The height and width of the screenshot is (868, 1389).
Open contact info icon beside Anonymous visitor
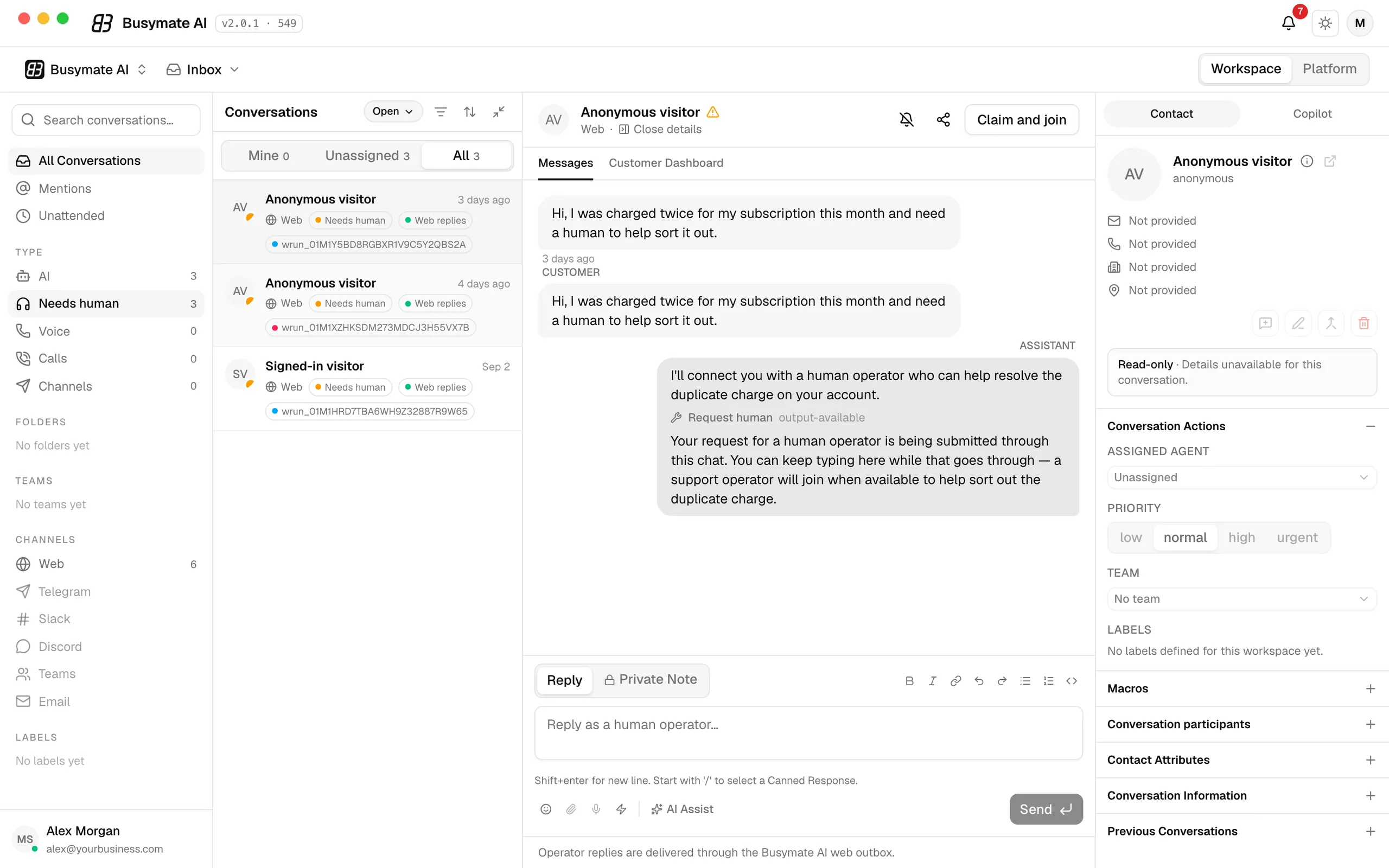1307,161
